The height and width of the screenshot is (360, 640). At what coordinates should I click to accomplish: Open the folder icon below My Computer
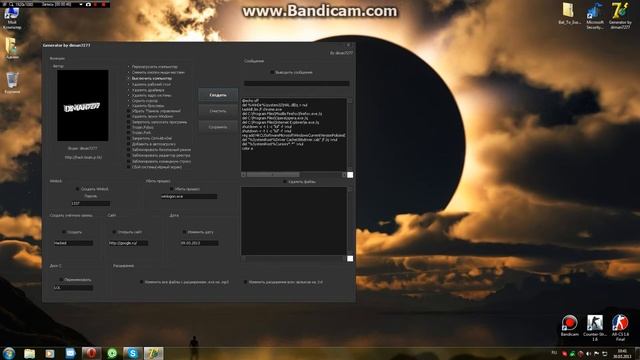[x=12, y=49]
